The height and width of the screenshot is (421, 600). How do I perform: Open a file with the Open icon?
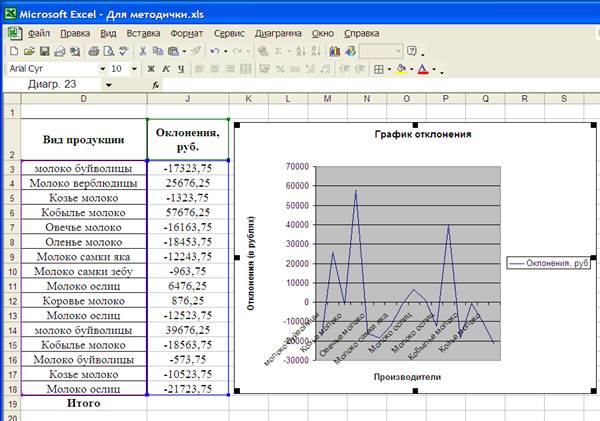pyautogui.click(x=29, y=51)
